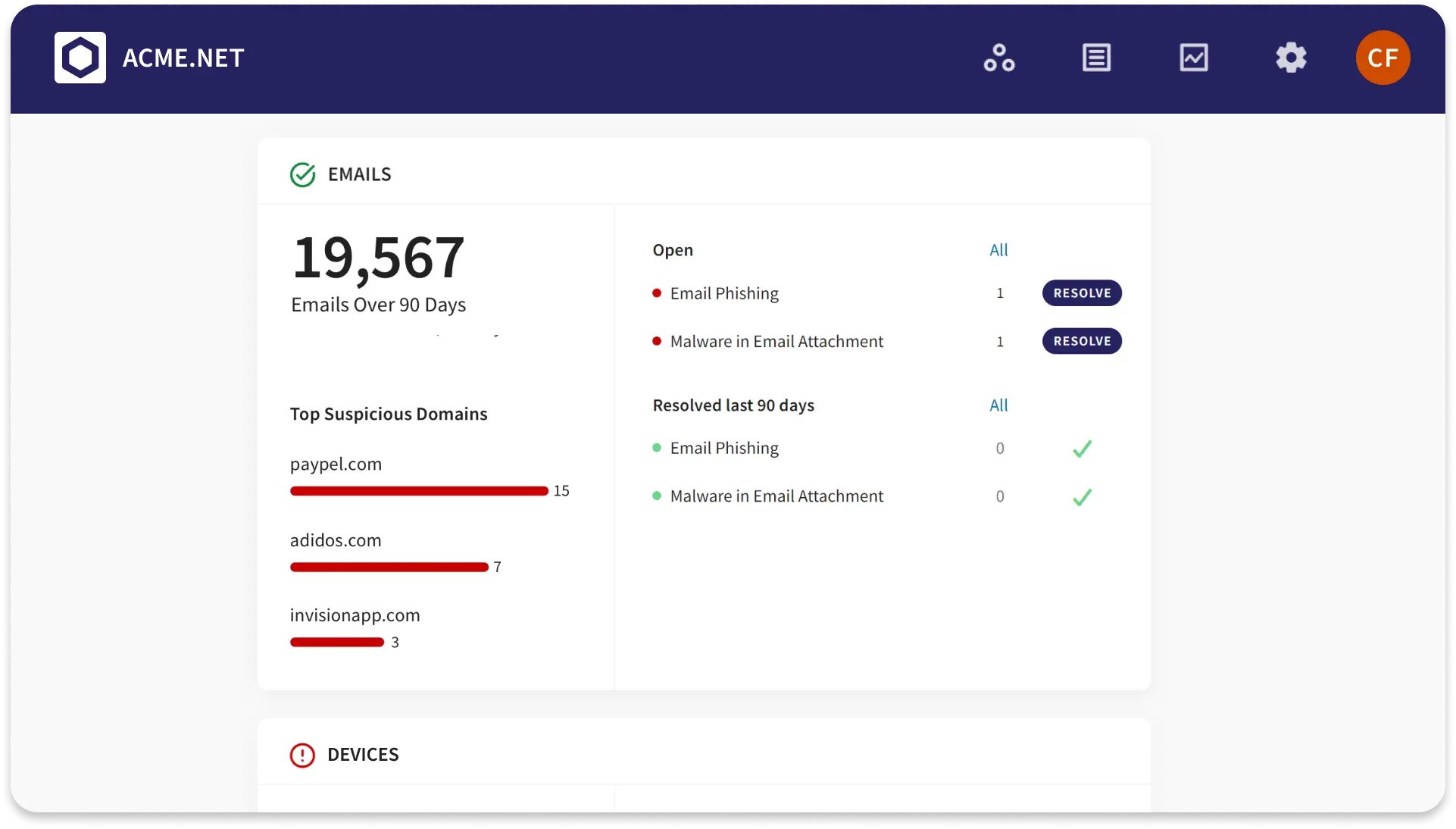This screenshot has width=1456, height=829.
Task: Click green checkmark for resolved Email Phishing
Action: pos(1082,449)
